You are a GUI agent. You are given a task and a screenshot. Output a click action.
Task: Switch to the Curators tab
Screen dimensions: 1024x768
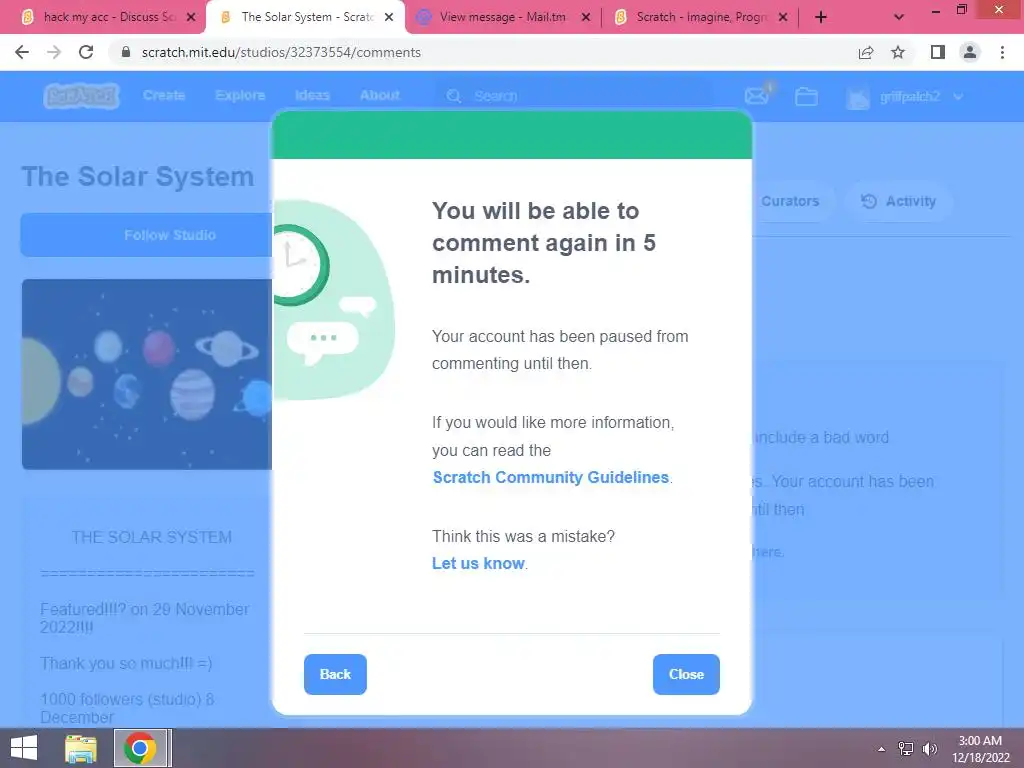790,201
